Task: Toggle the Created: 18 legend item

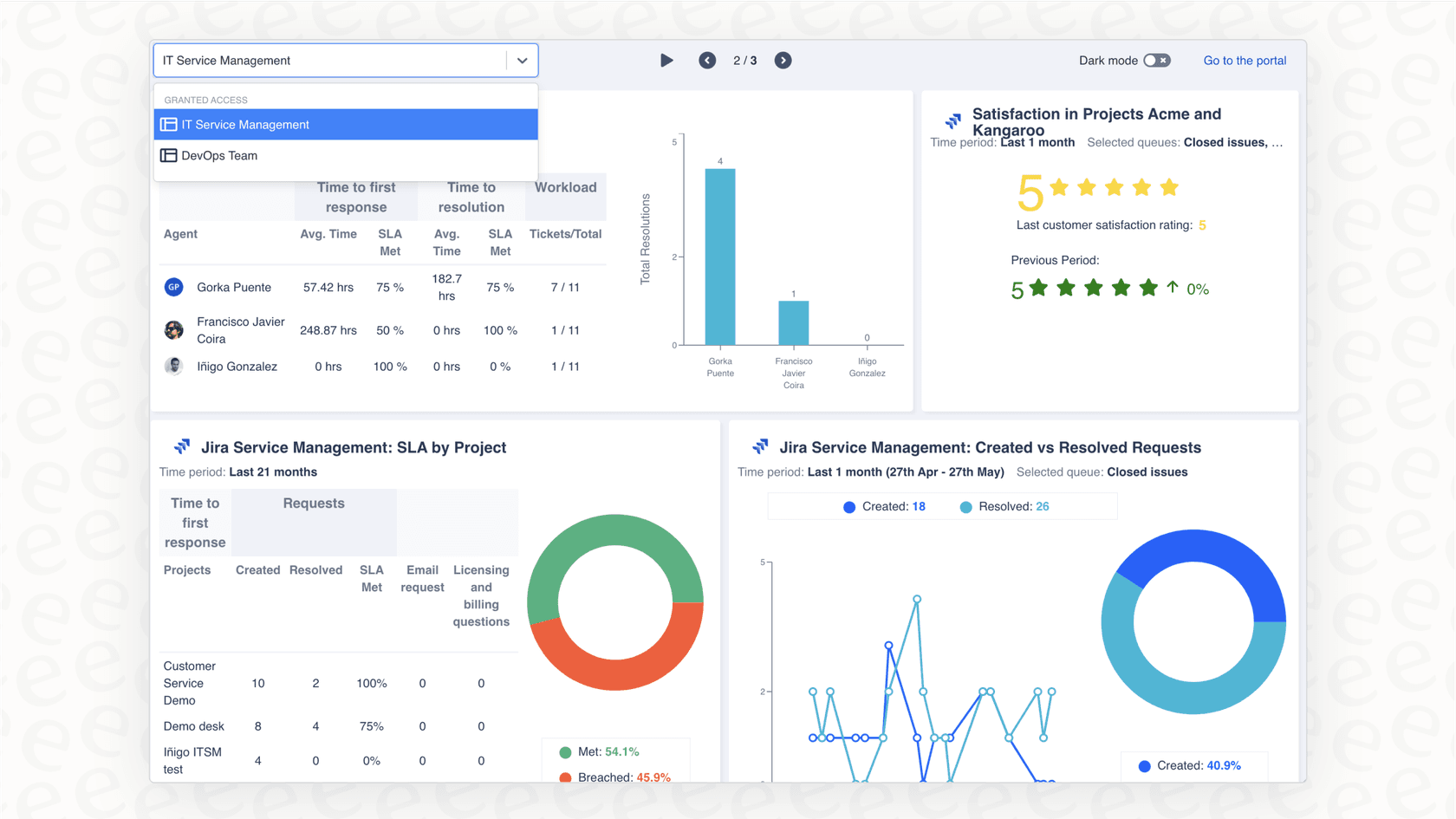Action: [x=883, y=506]
